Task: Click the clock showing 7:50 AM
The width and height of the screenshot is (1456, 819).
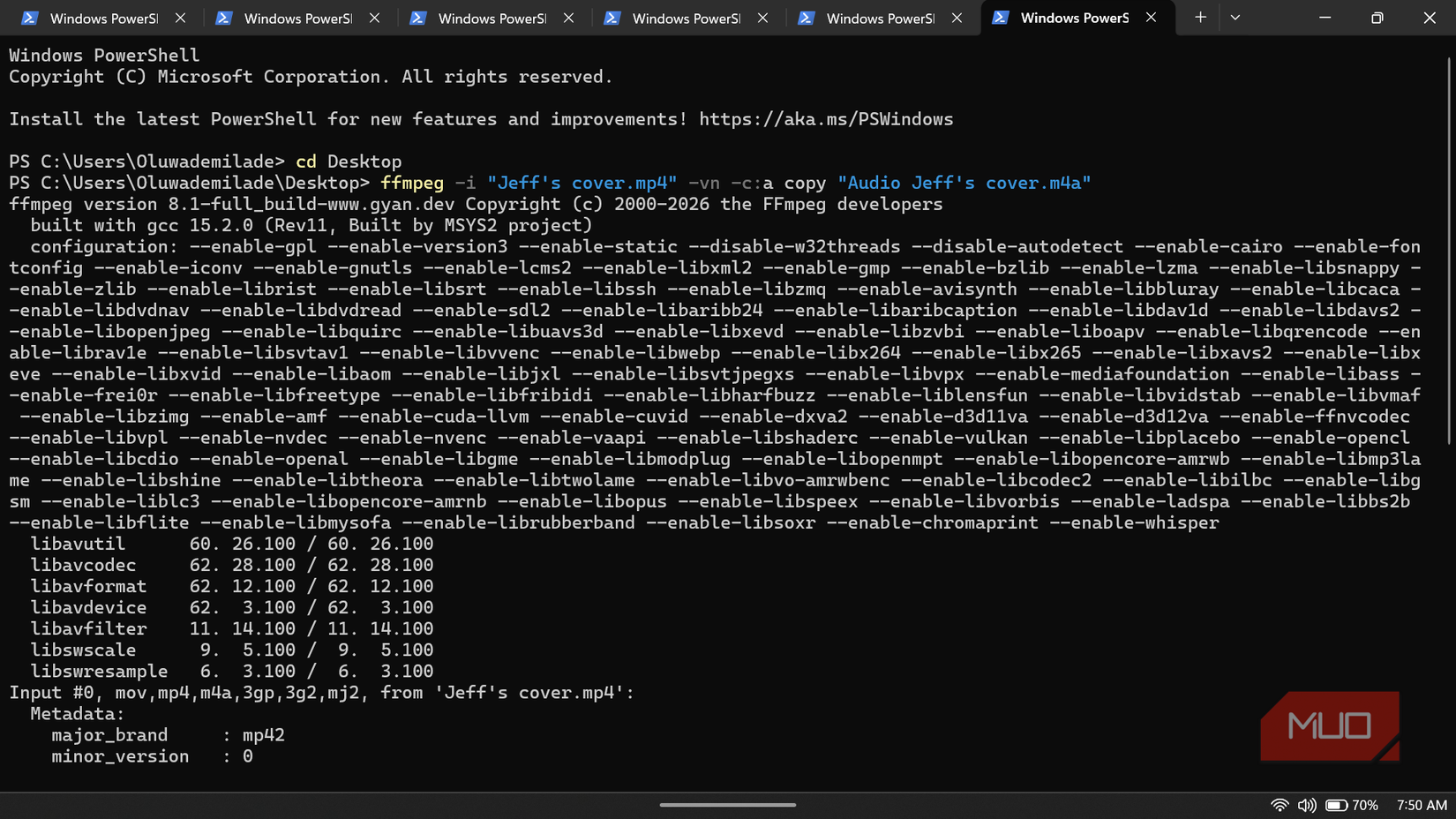Action: point(1421,804)
